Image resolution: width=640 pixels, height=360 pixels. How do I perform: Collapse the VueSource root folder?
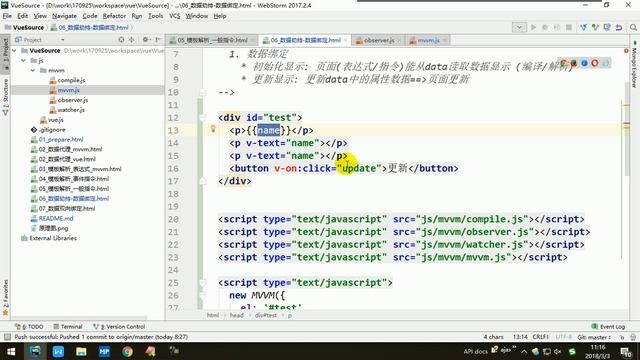click(15, 51)
